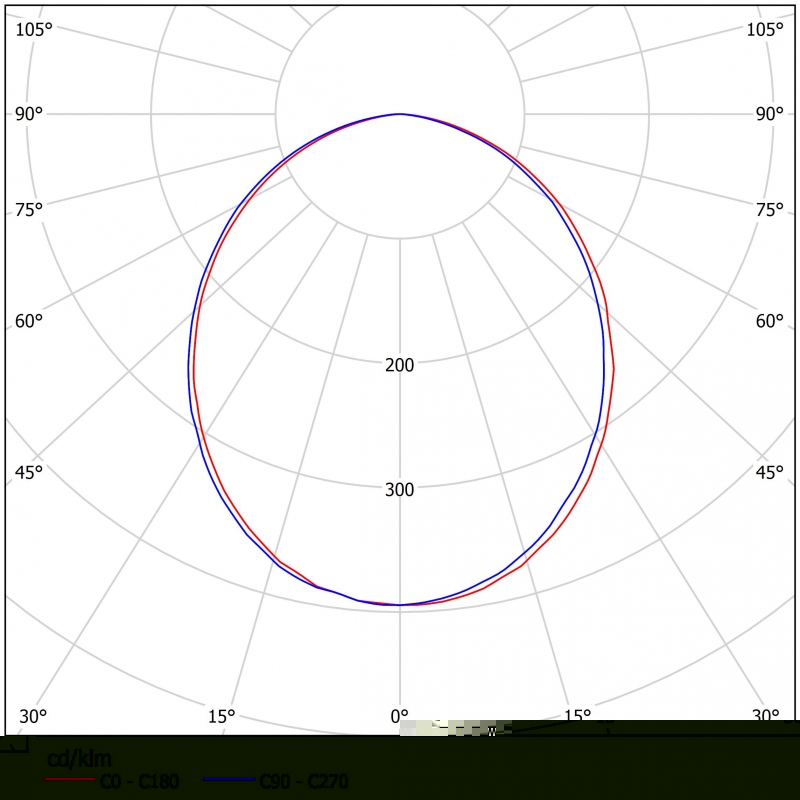Click the 300 radial value label
The height and width of the screenshot is (800, 800).
point(399,490)
